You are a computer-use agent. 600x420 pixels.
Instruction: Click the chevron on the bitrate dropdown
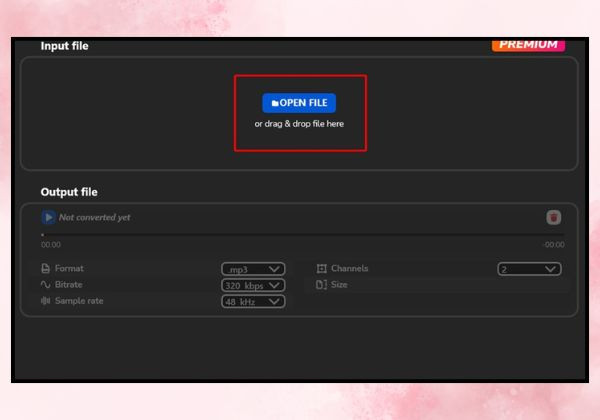[274, 285]
